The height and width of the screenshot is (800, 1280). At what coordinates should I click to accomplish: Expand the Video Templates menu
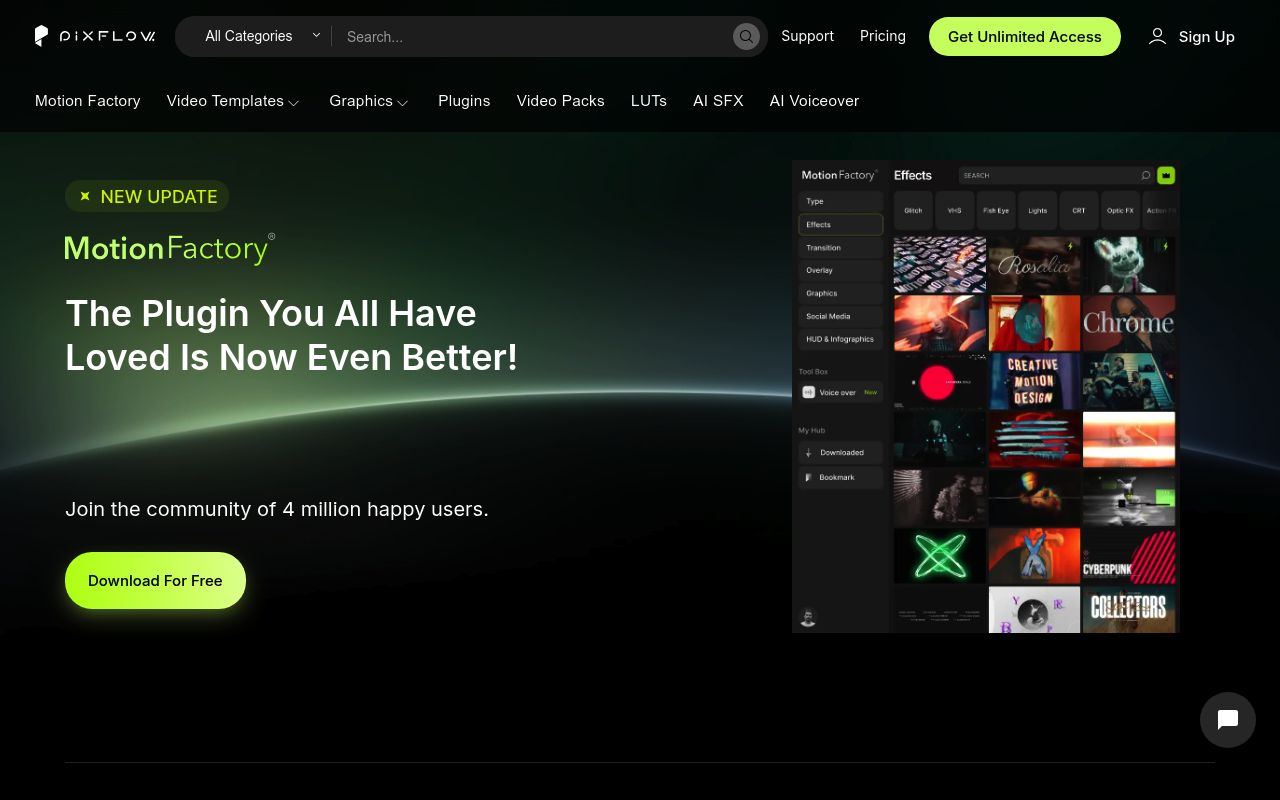233,101
